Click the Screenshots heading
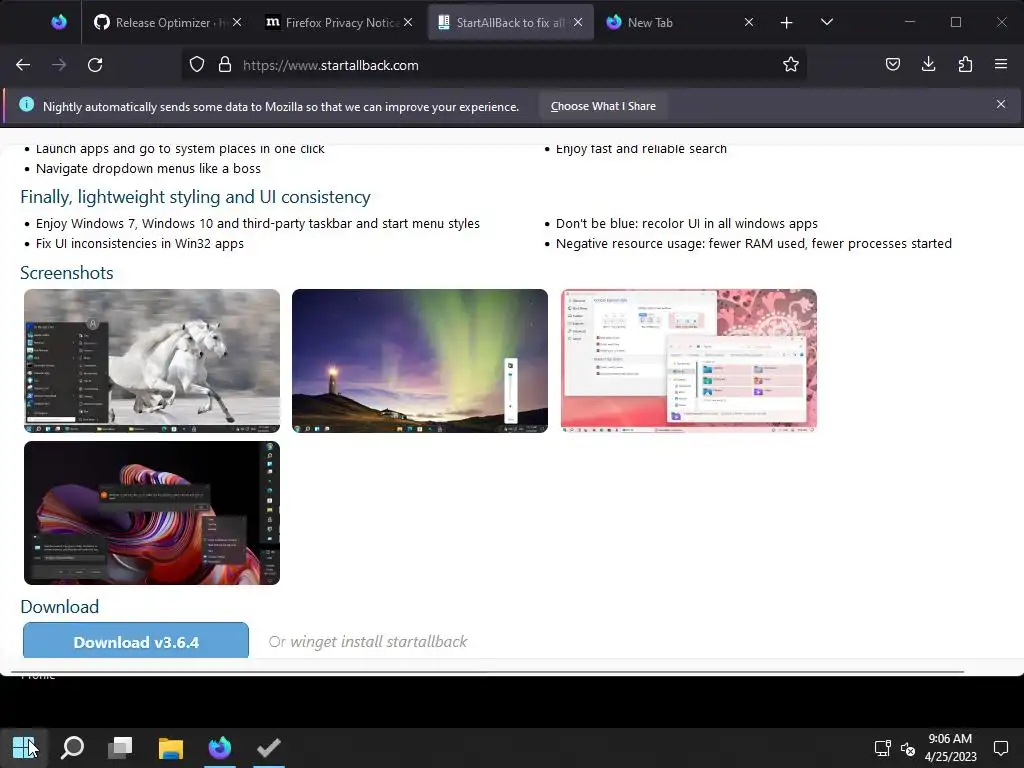This screenshot has height=768, width=1024. tap(67, 272)
